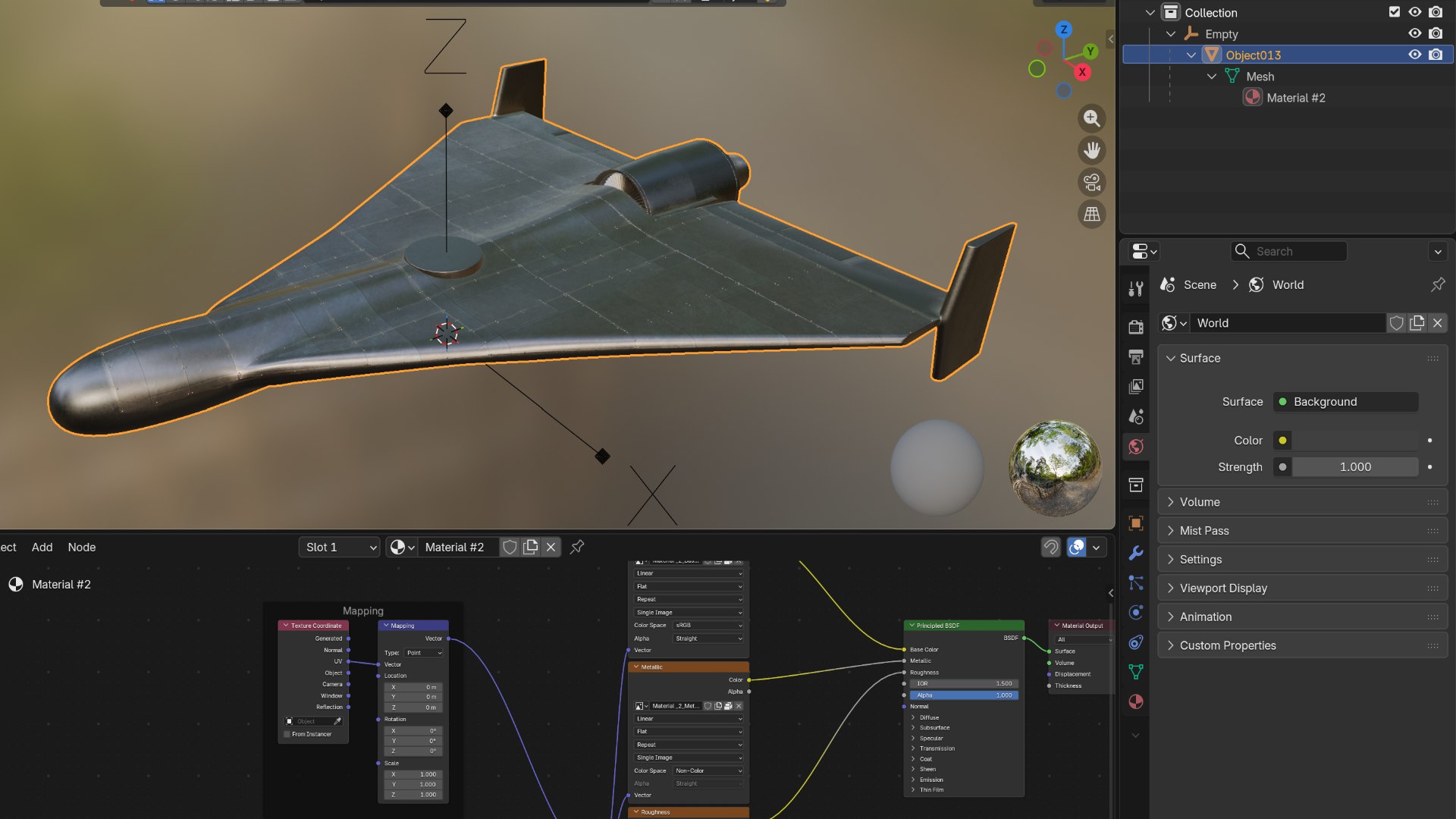Image resolution: width=1456 pixels, height=819 pixels.
Task: Pin the properties editor context
Action: (x=1438, y=284)
